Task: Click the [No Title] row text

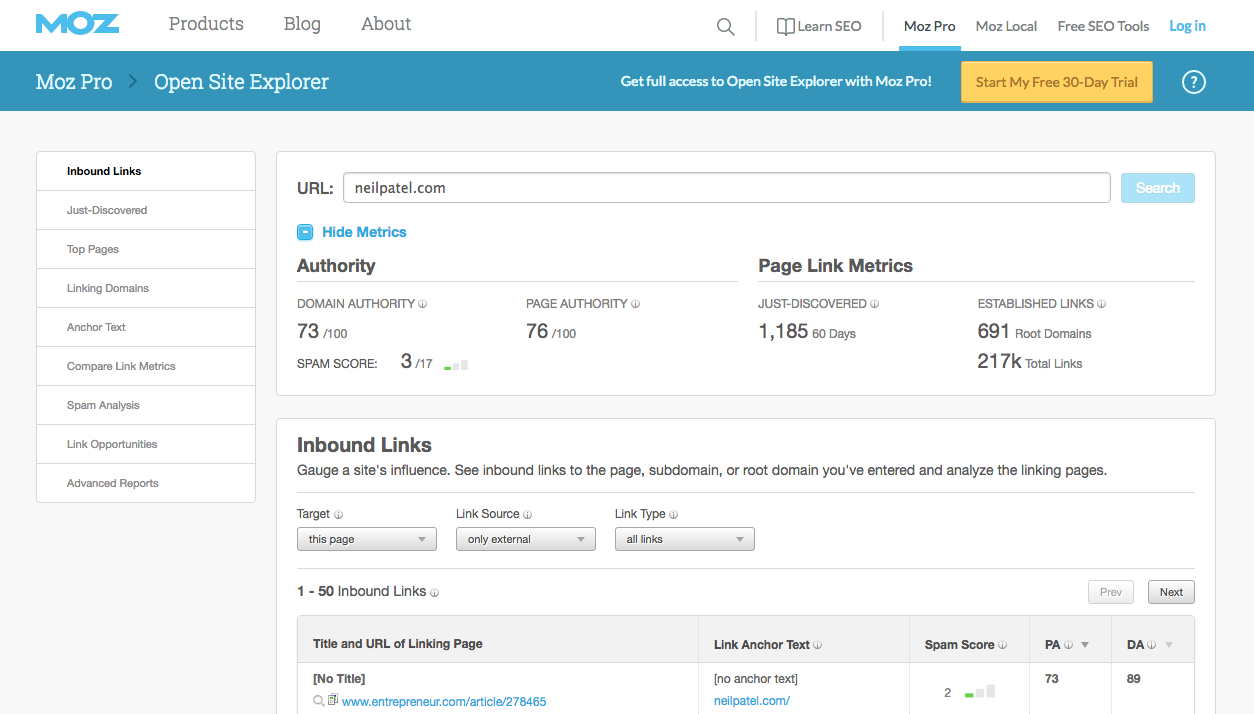Action: point(339,679)
